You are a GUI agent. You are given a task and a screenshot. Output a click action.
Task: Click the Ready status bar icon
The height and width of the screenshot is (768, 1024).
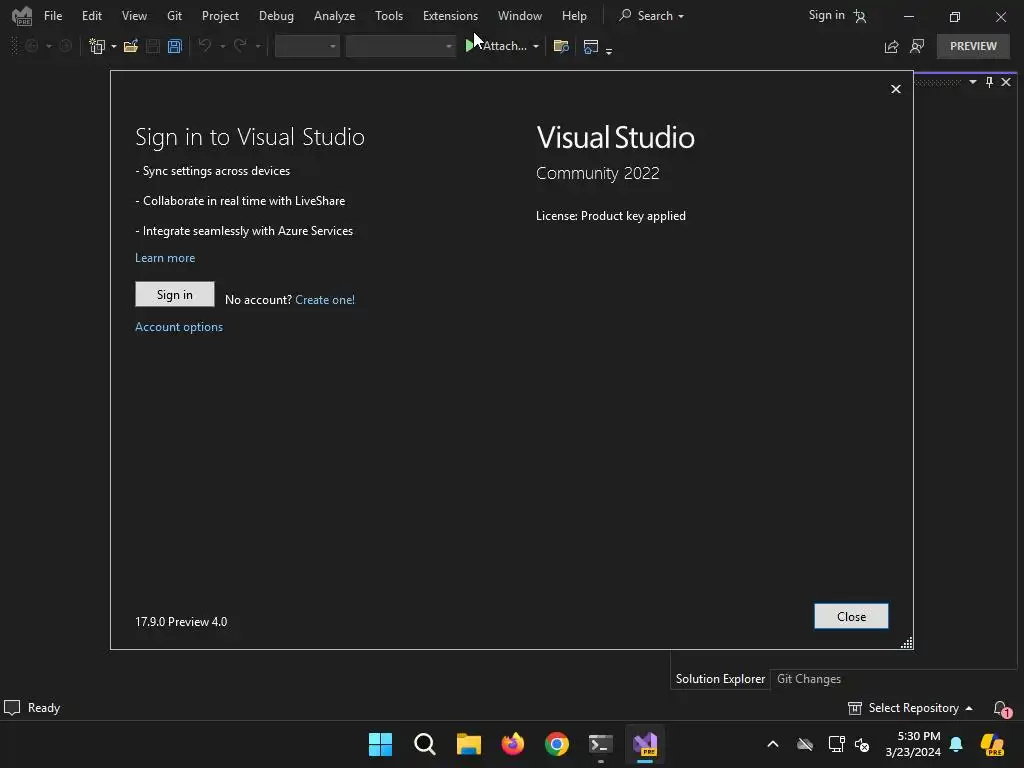(x=12, y=708)
